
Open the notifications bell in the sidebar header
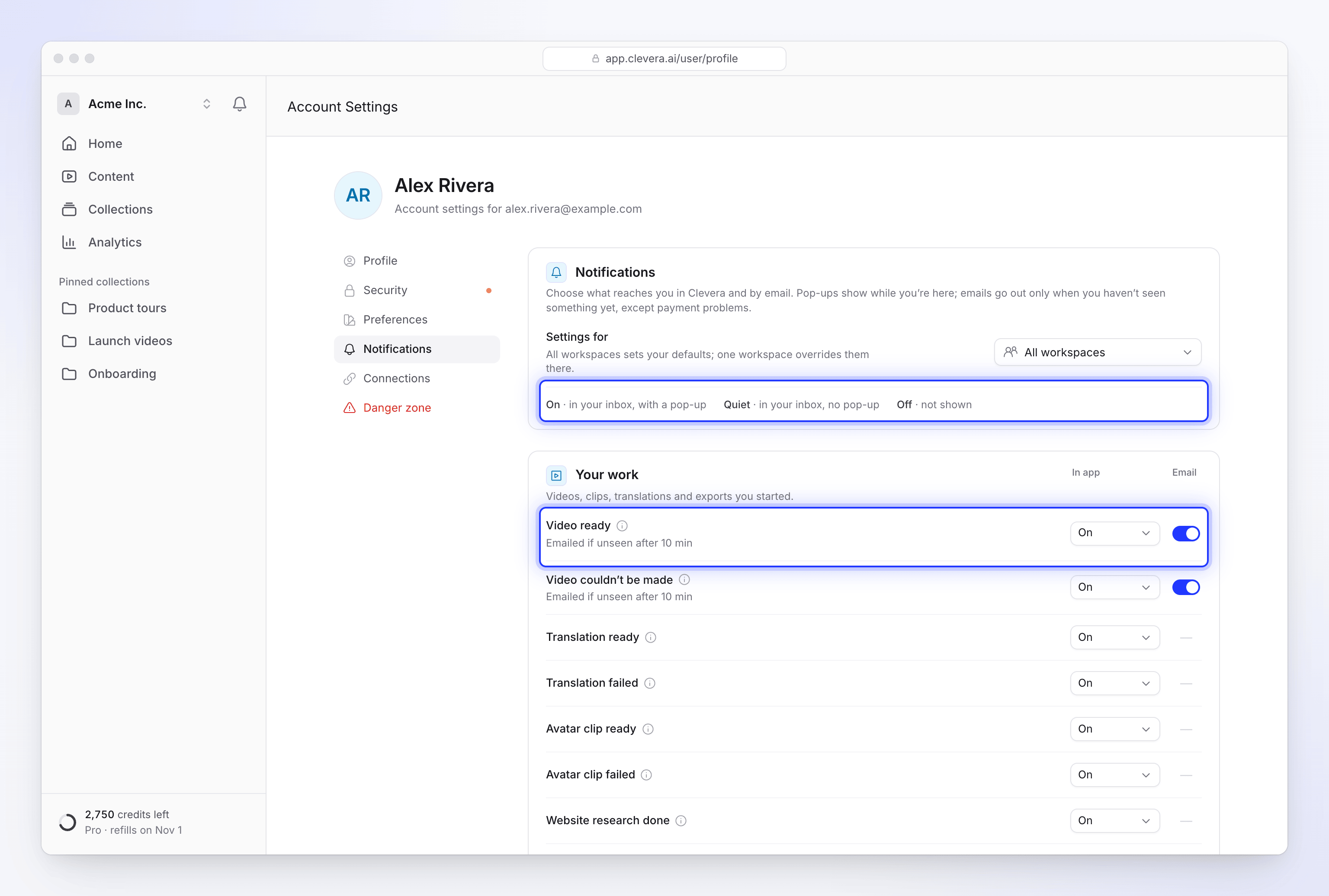click(x=240, y=103)
